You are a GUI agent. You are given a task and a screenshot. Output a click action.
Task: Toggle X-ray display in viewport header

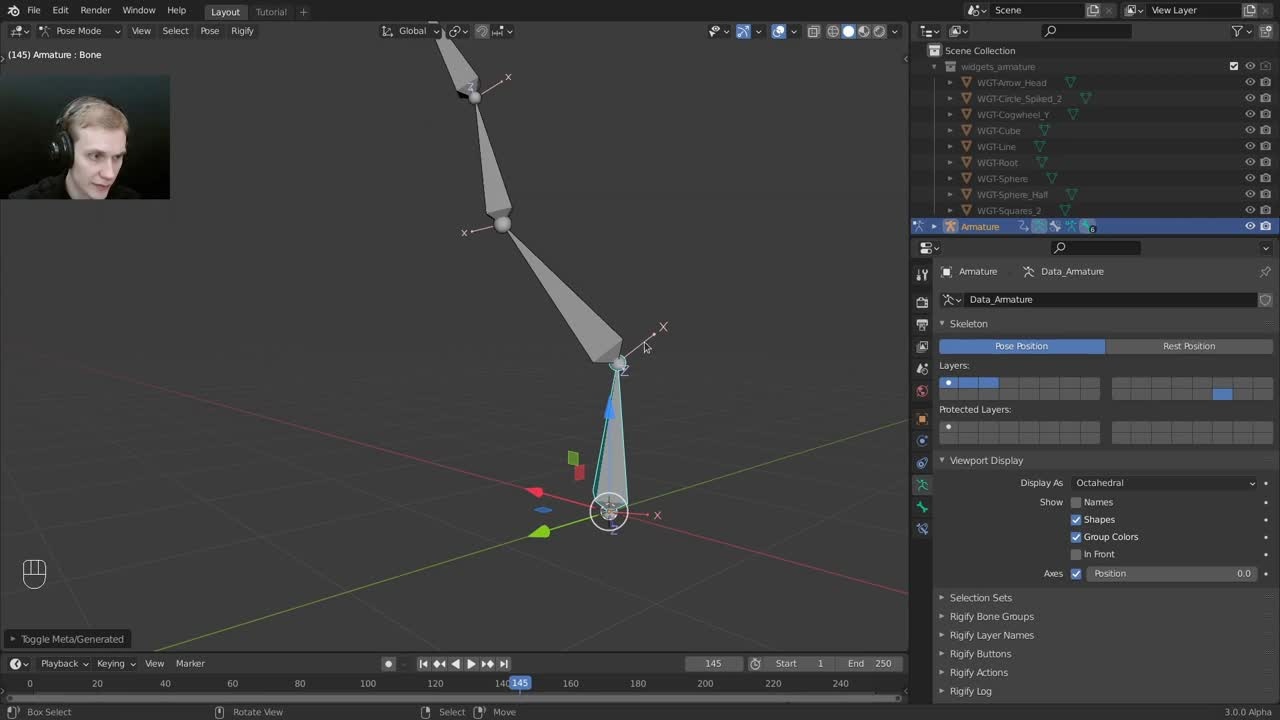tap(814, 31)
